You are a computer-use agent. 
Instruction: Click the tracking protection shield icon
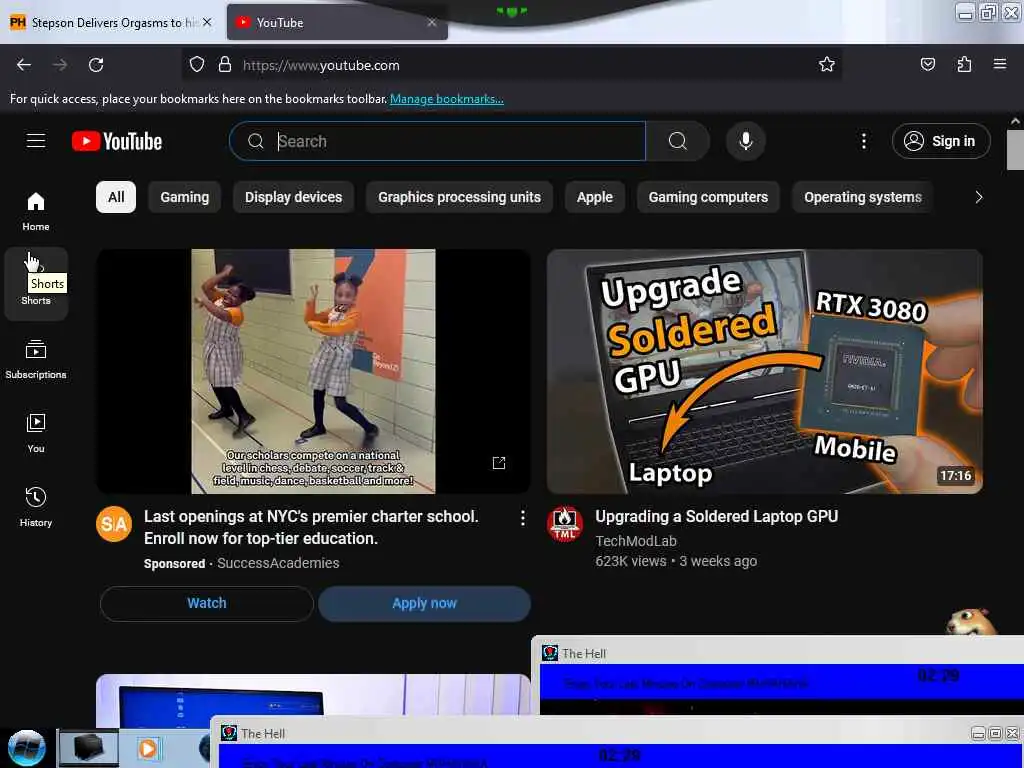point(197,65)
